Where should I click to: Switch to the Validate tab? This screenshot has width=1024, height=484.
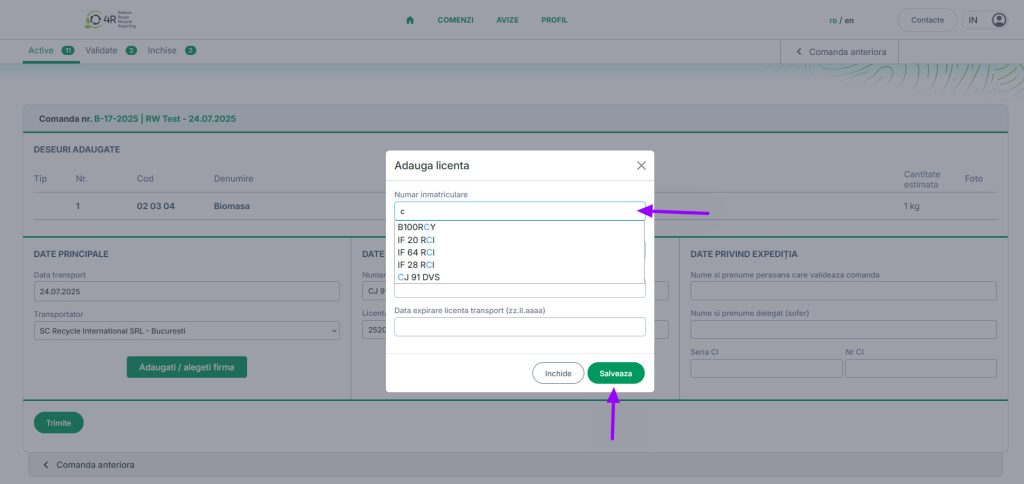(x=102, y=50)
